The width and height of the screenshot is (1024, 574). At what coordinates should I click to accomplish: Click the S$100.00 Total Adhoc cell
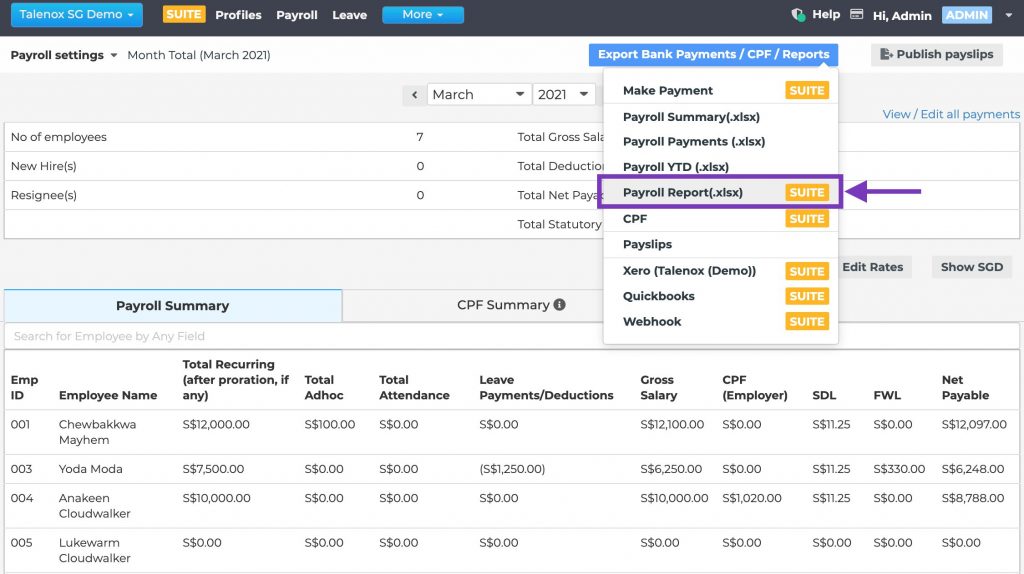[x=330, y=424]
